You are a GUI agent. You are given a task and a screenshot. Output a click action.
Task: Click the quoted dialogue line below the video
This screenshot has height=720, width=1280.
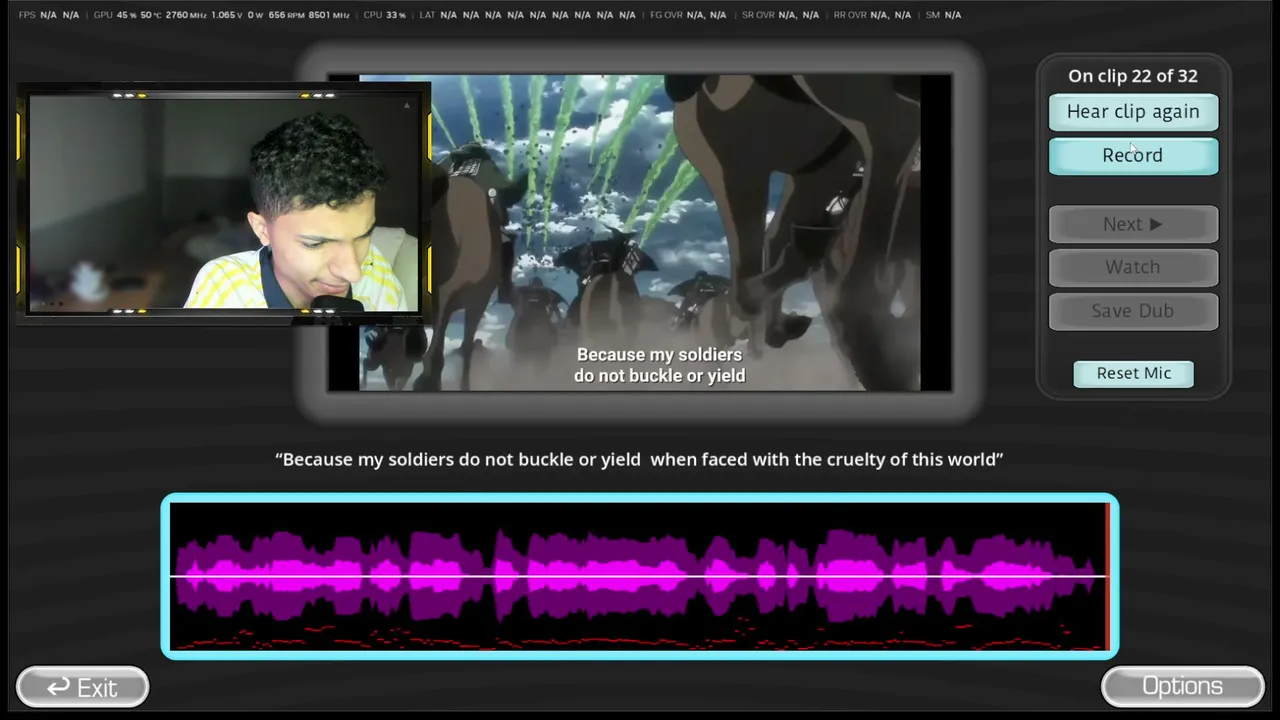coord(639,459)
